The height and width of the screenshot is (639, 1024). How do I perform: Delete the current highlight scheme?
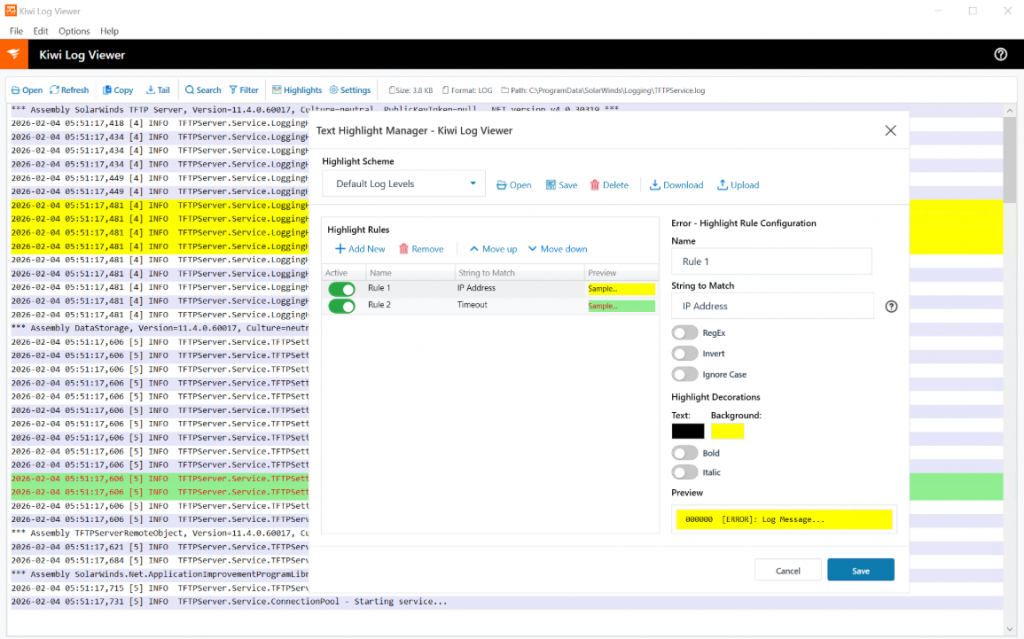pyautogui.click(x=609, y=185)
